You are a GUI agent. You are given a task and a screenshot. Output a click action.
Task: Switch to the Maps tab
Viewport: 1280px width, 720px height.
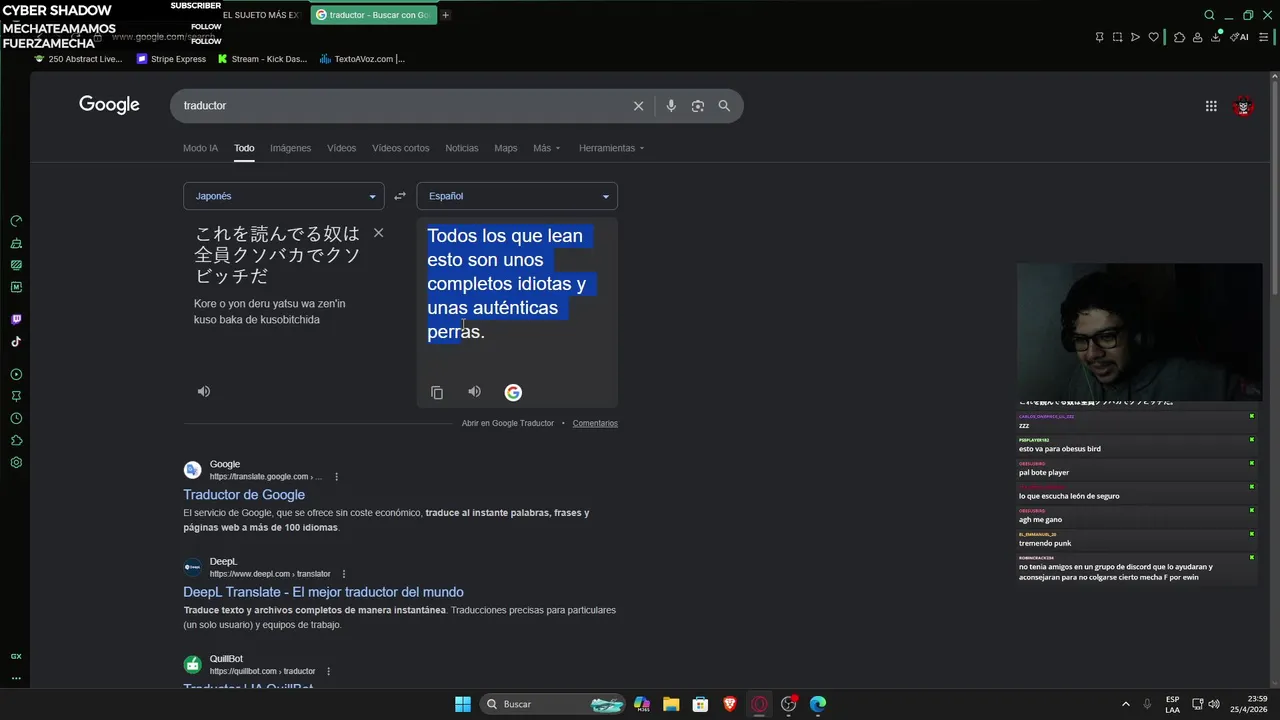point(506,148)
